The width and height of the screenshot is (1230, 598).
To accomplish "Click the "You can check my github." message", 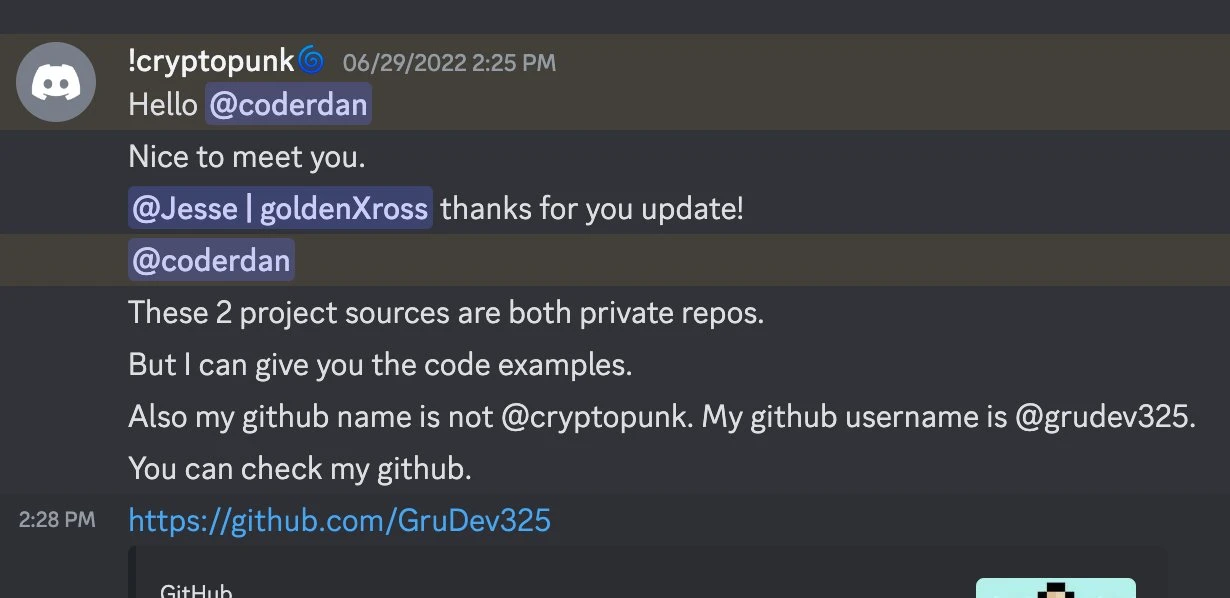I will pos(299,469).
